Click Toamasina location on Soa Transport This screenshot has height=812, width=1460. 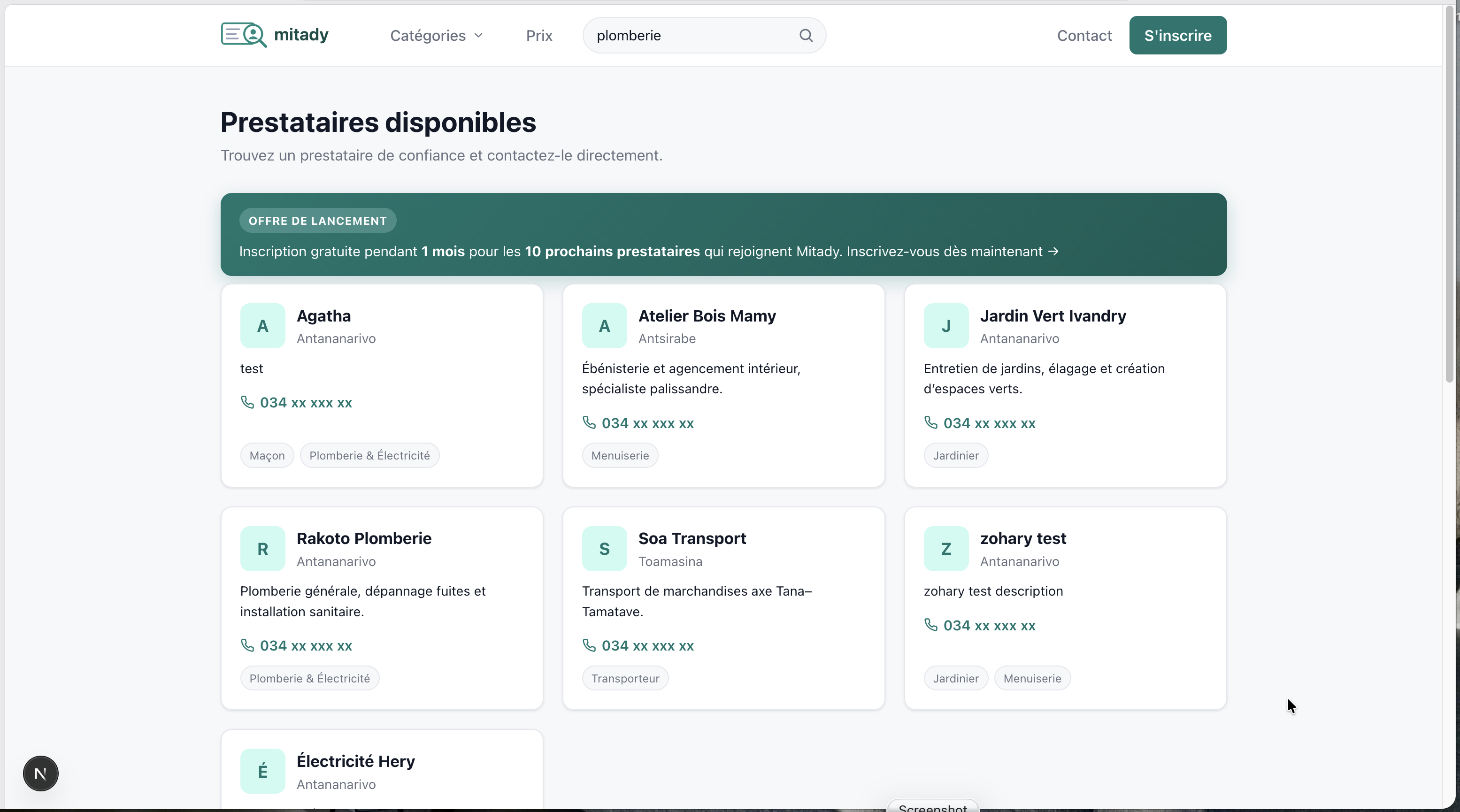pos(670,561)
